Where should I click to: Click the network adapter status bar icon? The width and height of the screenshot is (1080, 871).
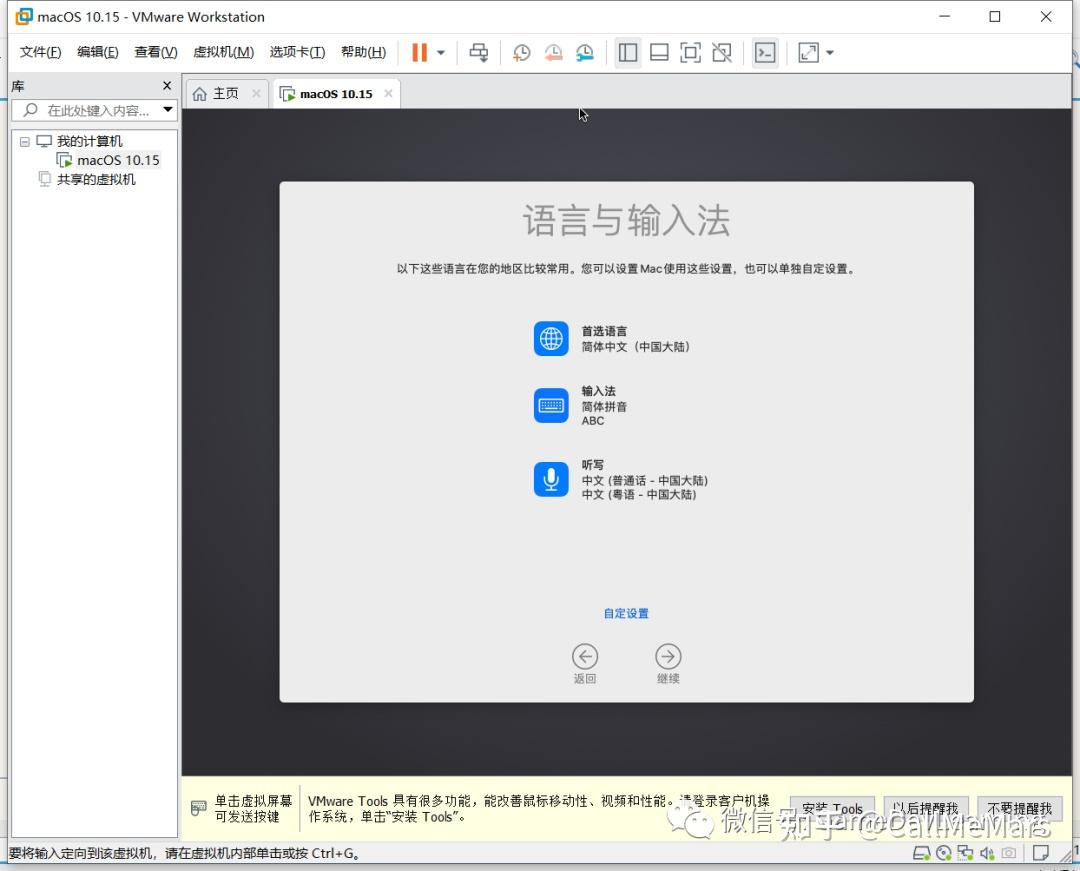point(966,854)
